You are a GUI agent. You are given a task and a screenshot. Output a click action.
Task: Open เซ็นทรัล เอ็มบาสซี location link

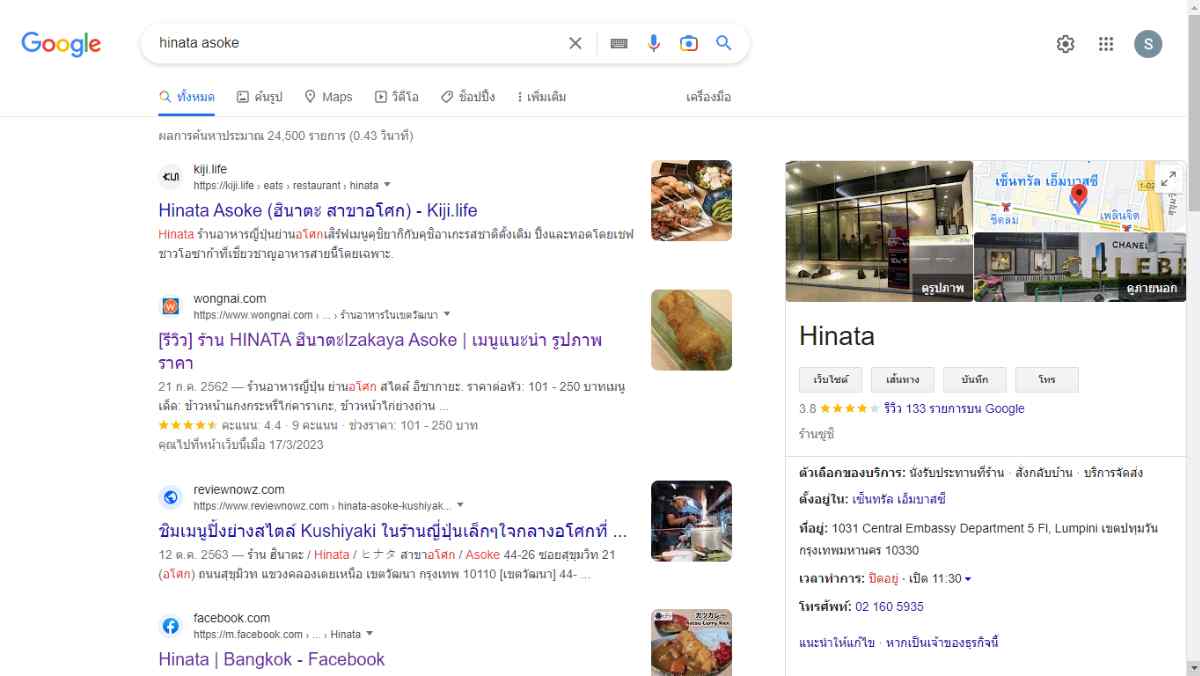tap(899, 499)
